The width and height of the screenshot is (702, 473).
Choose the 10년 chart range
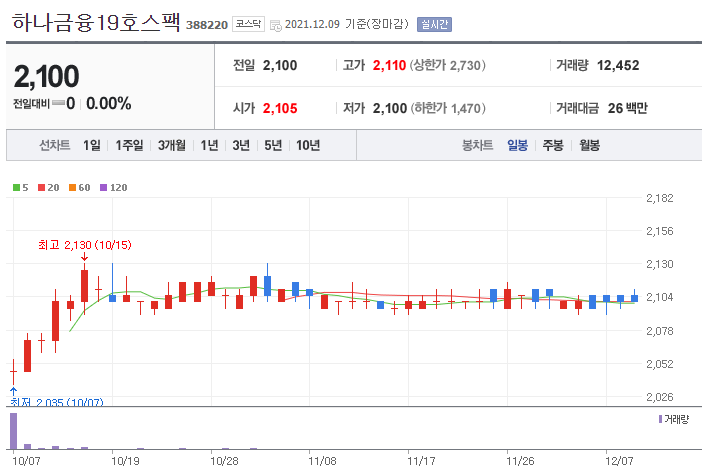point(308,145)
